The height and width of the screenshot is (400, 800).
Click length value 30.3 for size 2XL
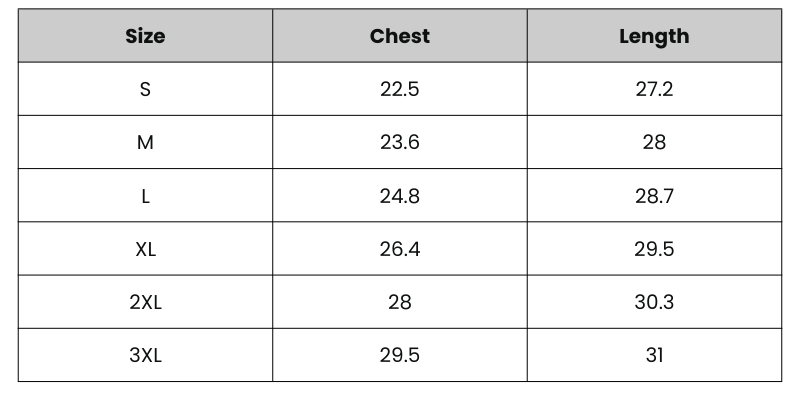point(654,302)
